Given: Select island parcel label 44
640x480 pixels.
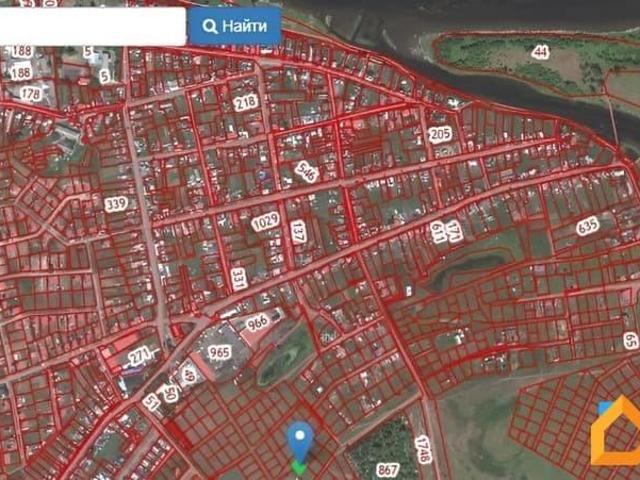Looking at the screenshot, I should (541, 53).
